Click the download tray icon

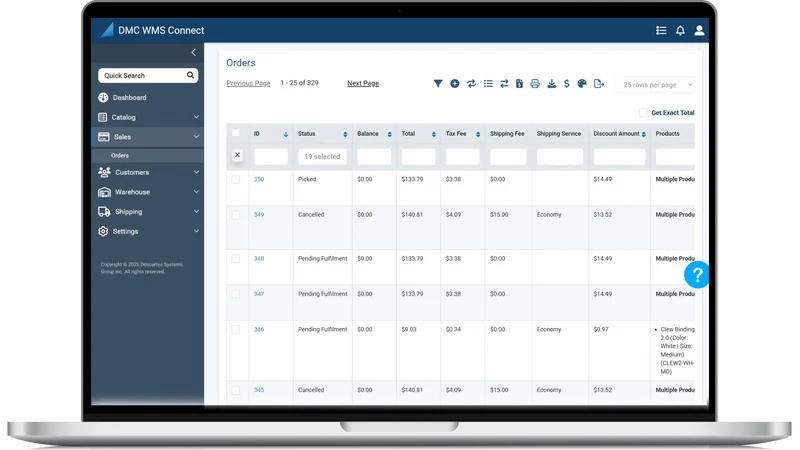pos(552,83)
